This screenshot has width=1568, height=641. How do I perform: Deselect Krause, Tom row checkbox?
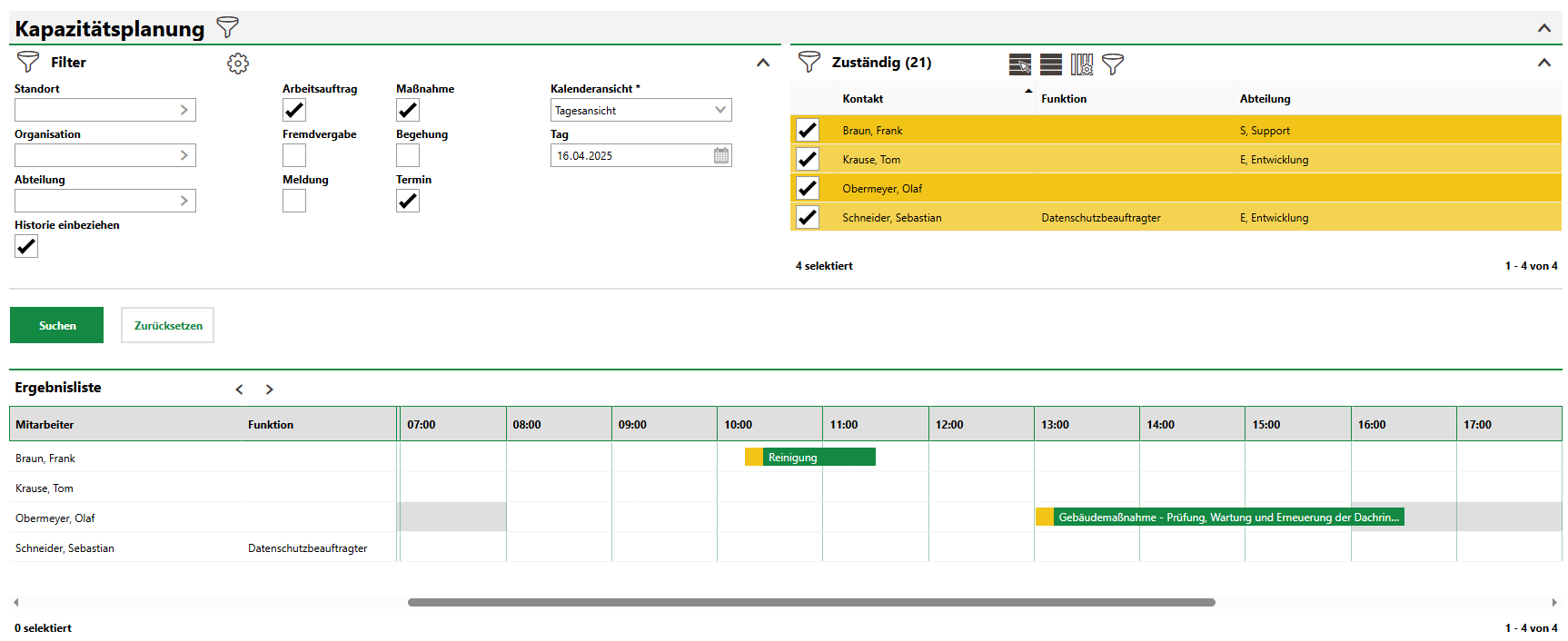[808, 159]
